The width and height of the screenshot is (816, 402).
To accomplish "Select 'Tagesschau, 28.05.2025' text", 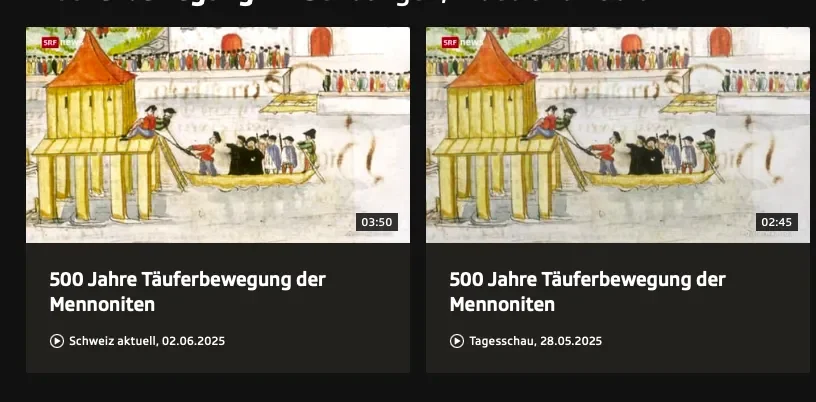I will coord(536,341).
